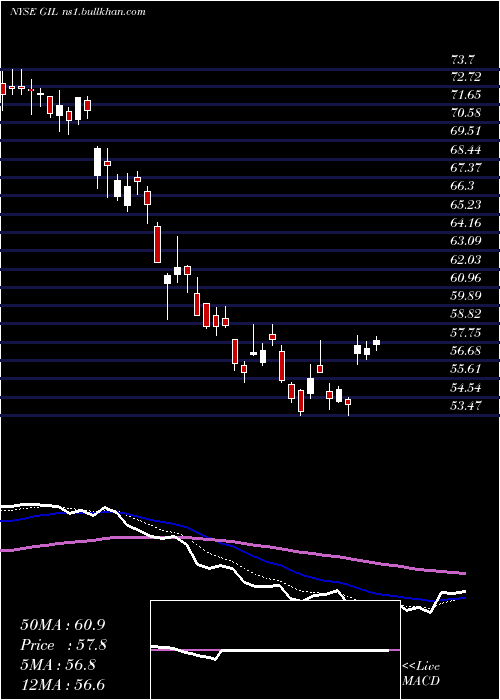Select the 58.82 price axis label
This screenshot has height=700, width=500.
[467, 314]
